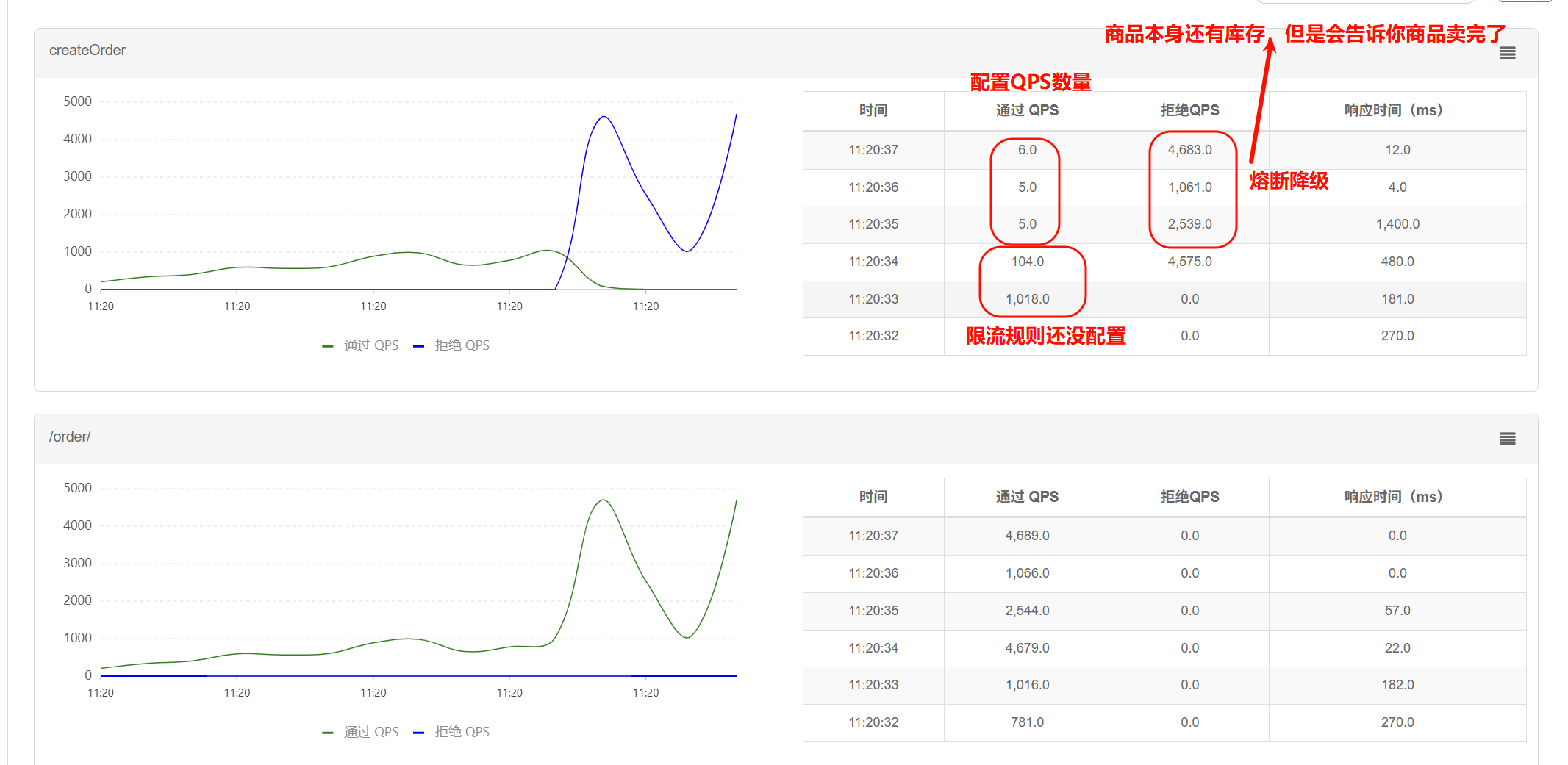Screen dimensions: 1568x765
Task: Click the 2,544.0 cell in /order/ table
Action: pos(1027,611)
